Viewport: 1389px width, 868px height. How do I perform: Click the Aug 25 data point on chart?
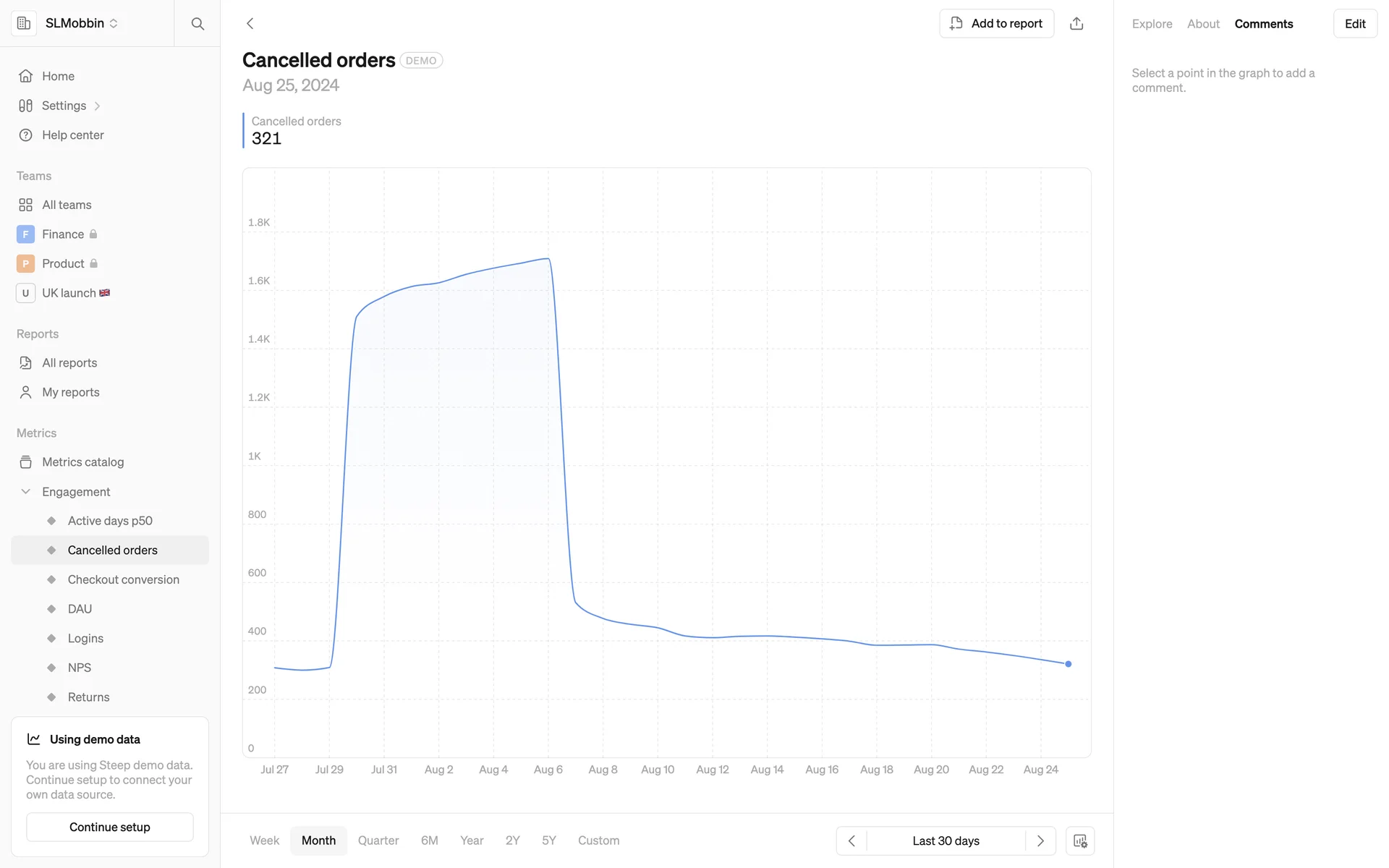click(x=1069, y=664)
